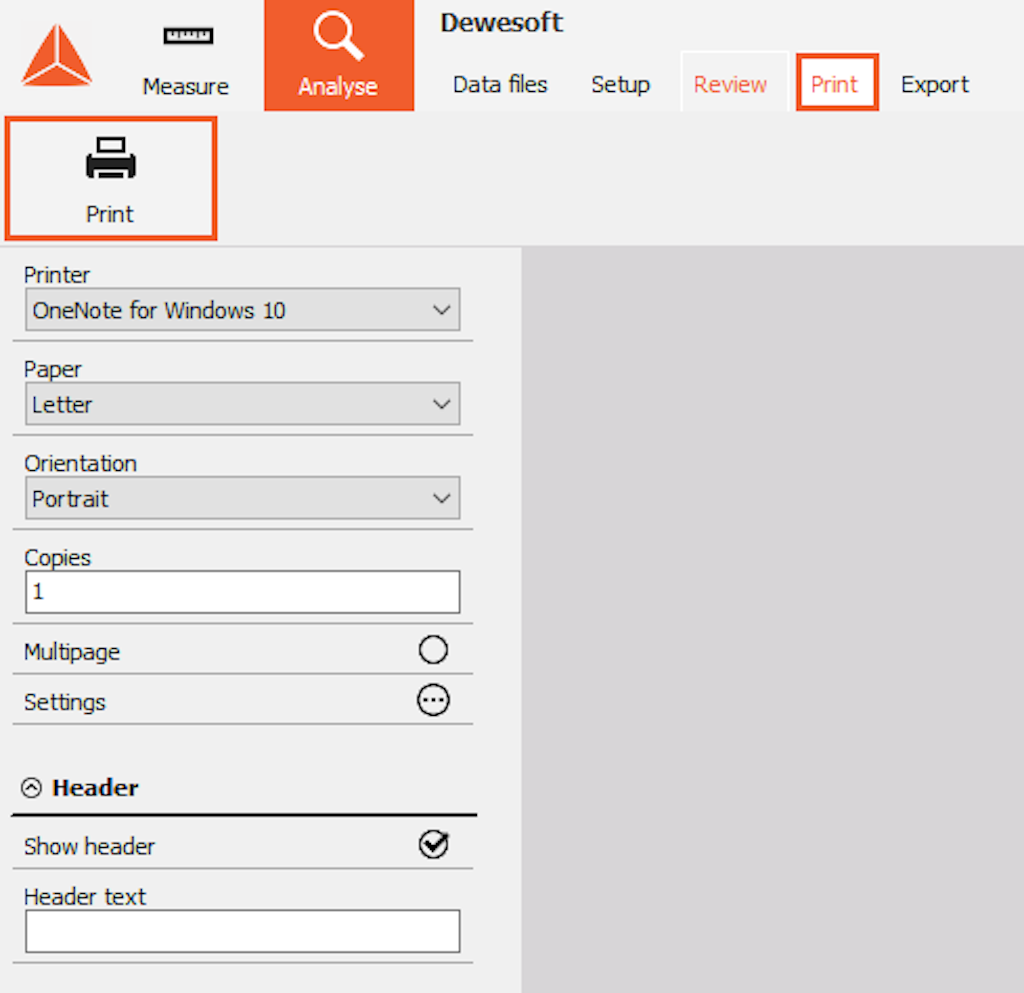Select the Analyse mode button
Viewport: 1024px width, 993px height.
(x=338, y=55)
